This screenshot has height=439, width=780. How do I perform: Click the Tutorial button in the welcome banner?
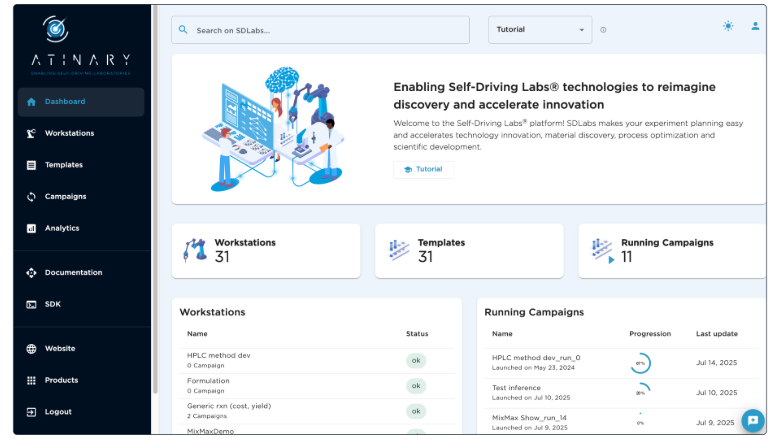pos(423,170)
